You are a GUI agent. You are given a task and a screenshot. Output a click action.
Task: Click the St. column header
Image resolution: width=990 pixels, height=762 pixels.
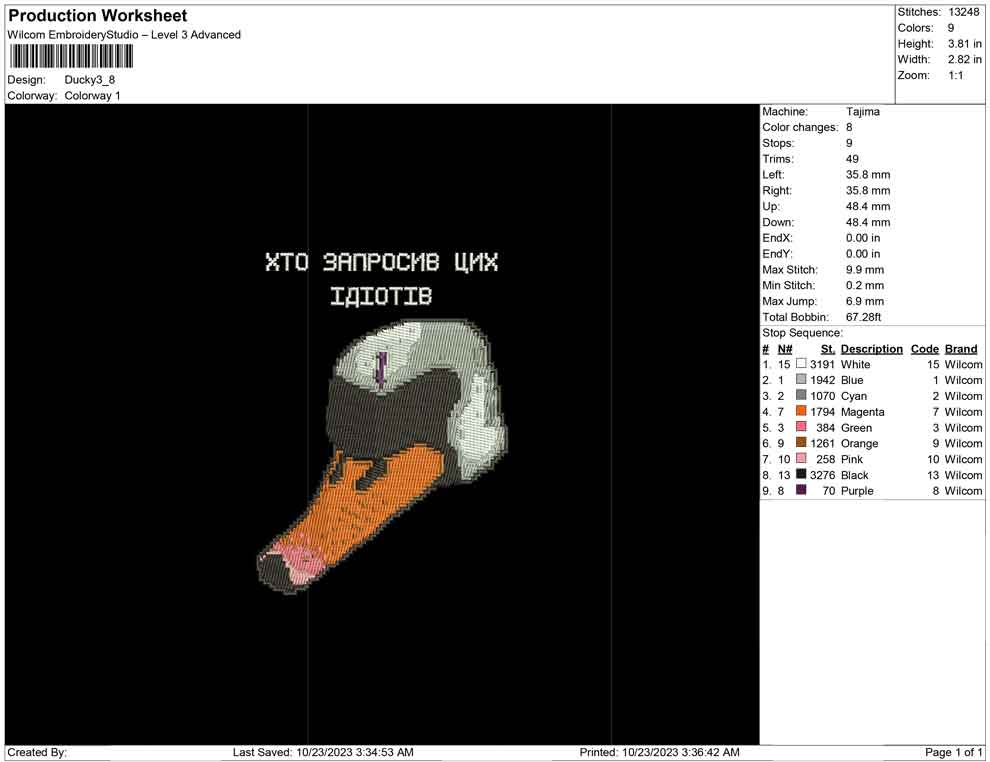coord(827,349)
